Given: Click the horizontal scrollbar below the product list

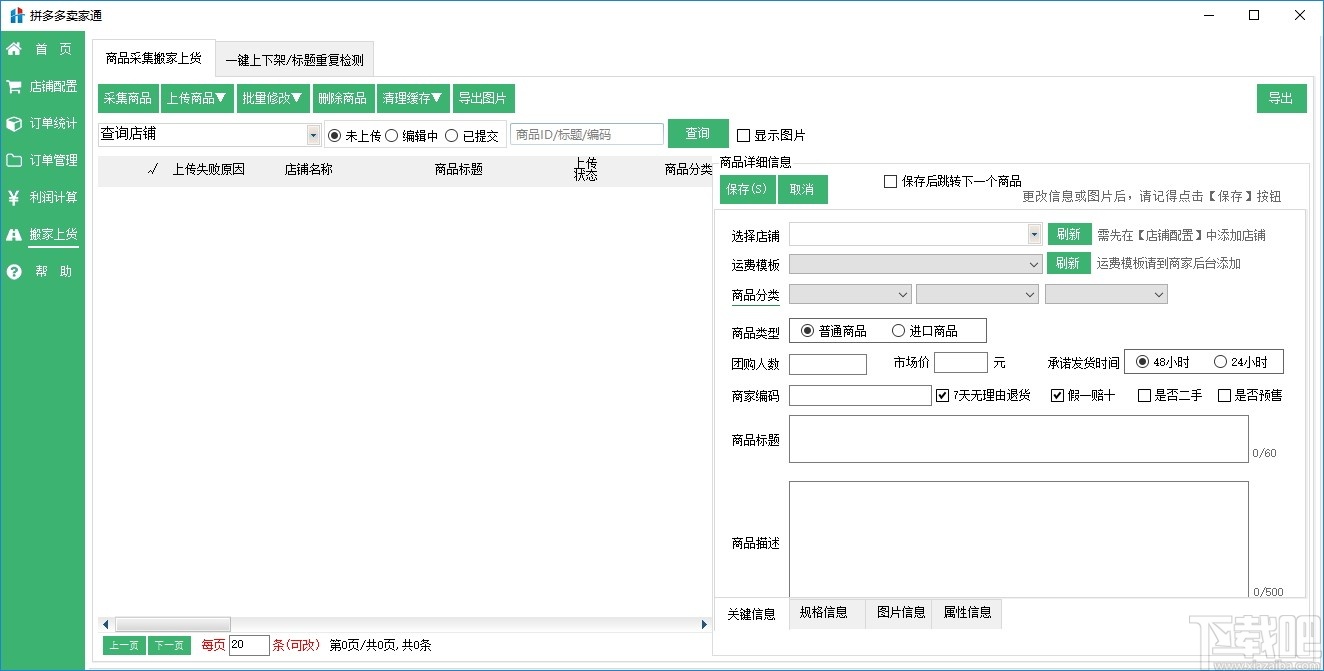Looking at the screenshot, I should 170,623.
